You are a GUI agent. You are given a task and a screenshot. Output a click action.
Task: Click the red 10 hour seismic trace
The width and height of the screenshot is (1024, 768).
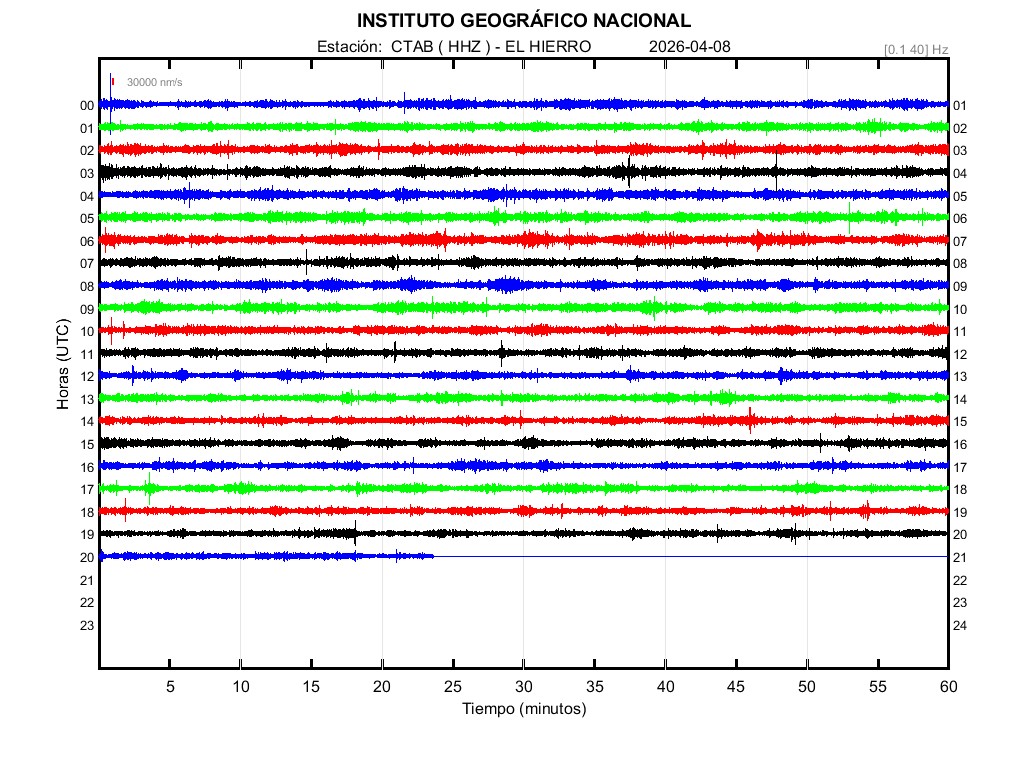point(523,330)
